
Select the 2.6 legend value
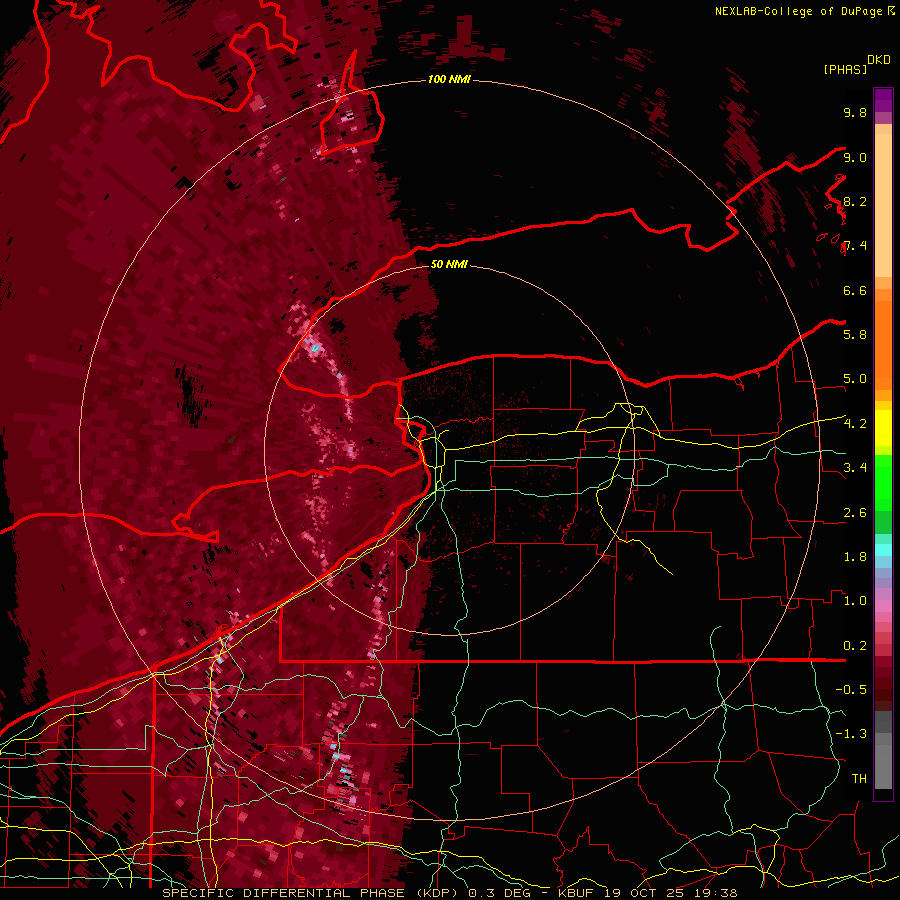[855, 513]
